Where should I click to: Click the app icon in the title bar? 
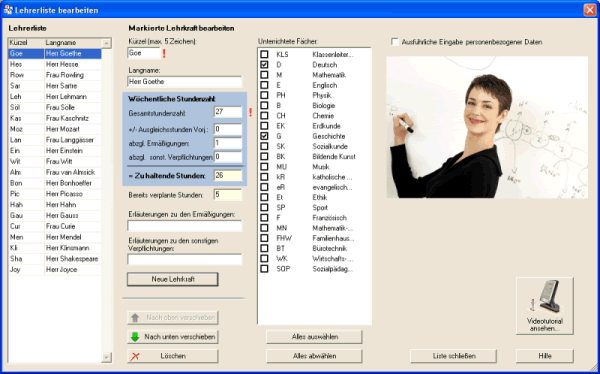click(8, 10)
